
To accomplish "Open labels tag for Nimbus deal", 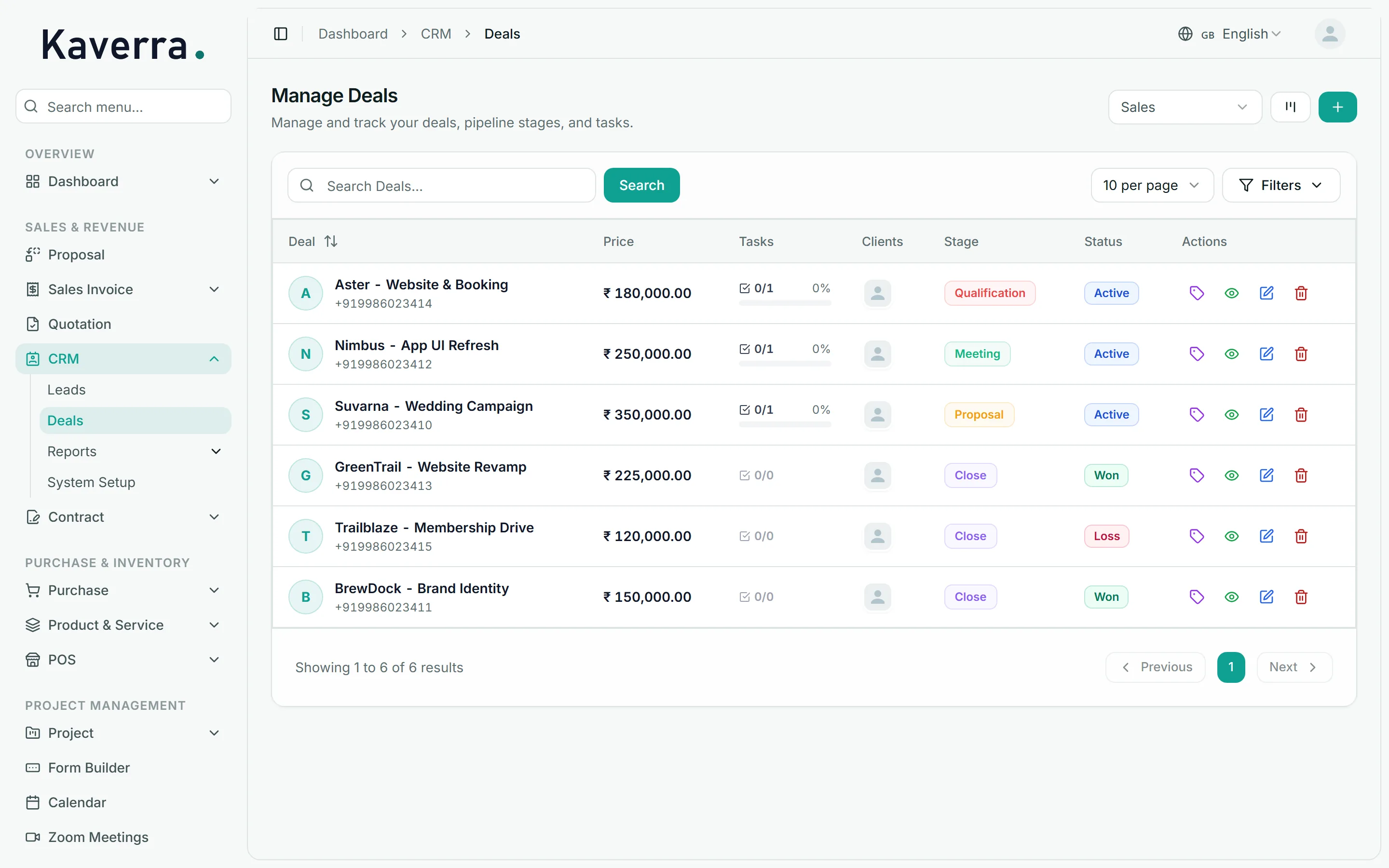I will 1197,353.
